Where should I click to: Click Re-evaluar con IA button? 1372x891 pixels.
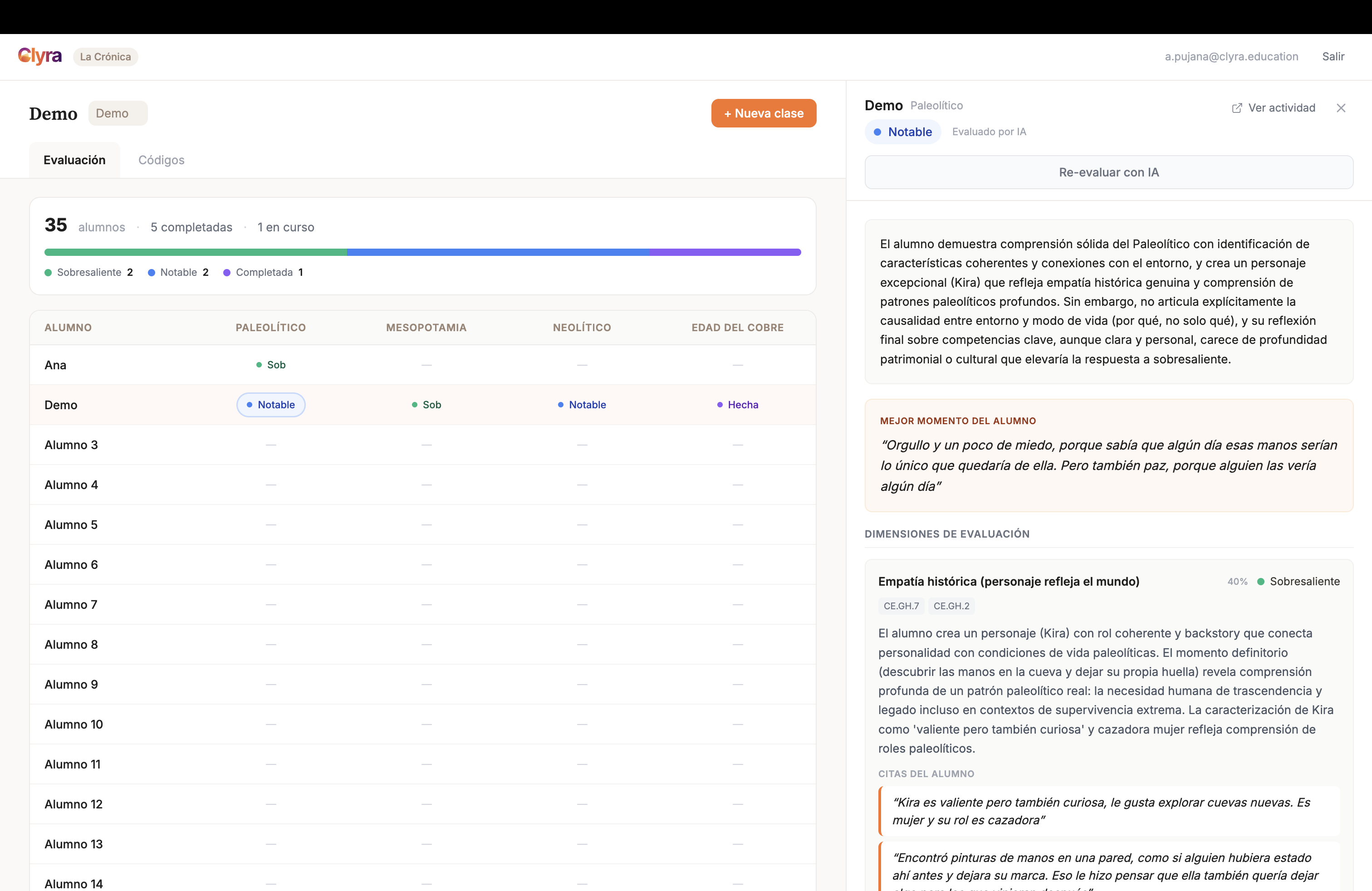[1108, 172]
